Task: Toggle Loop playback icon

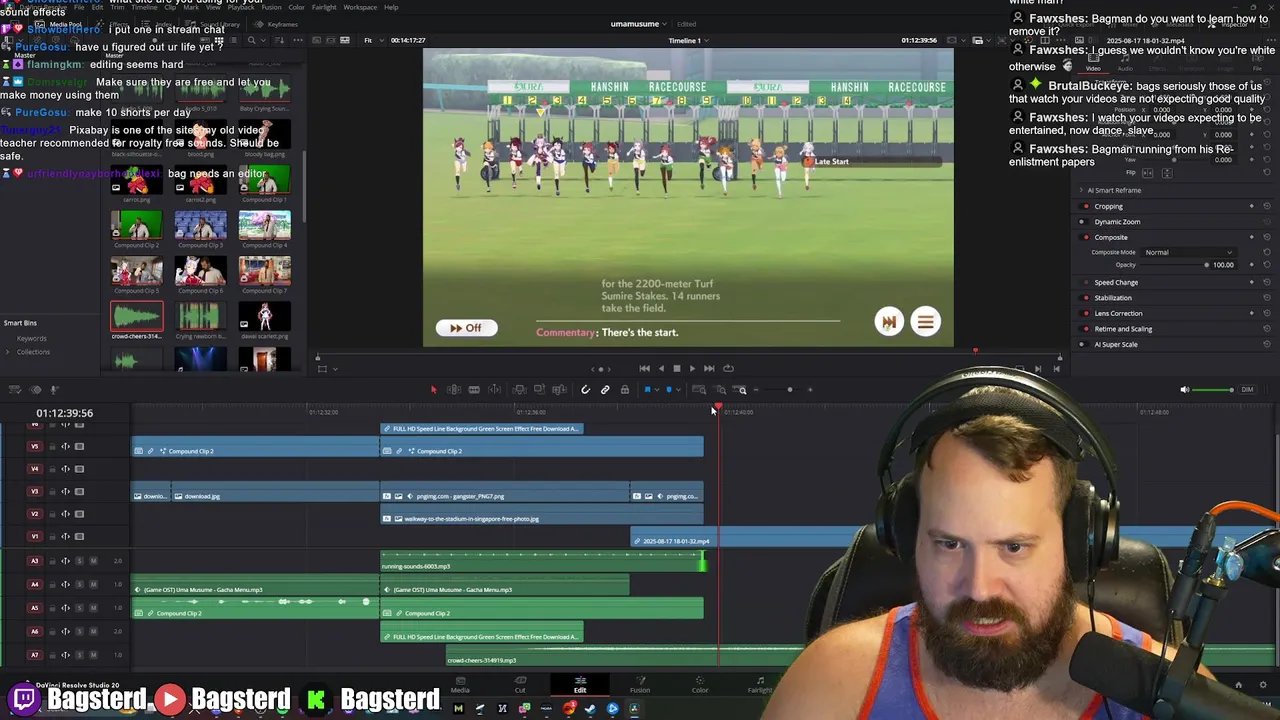Action: [728, 369]
